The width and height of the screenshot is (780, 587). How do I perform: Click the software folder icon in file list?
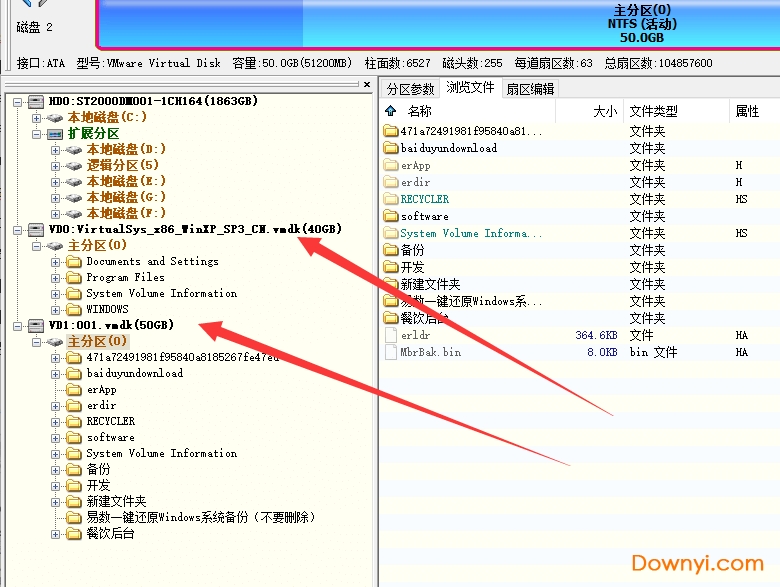click(391, 216)
